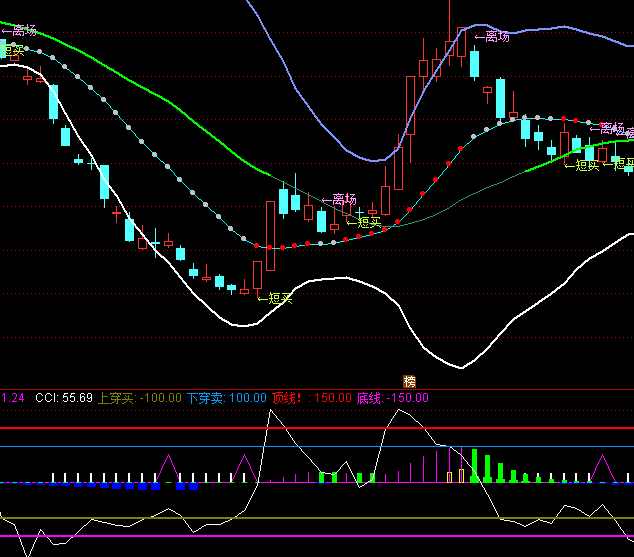Select the 离场 label in the chart's middle
The height and width of the screenshot is (557, 634).
pyautogui.click(x=338, y=200)
